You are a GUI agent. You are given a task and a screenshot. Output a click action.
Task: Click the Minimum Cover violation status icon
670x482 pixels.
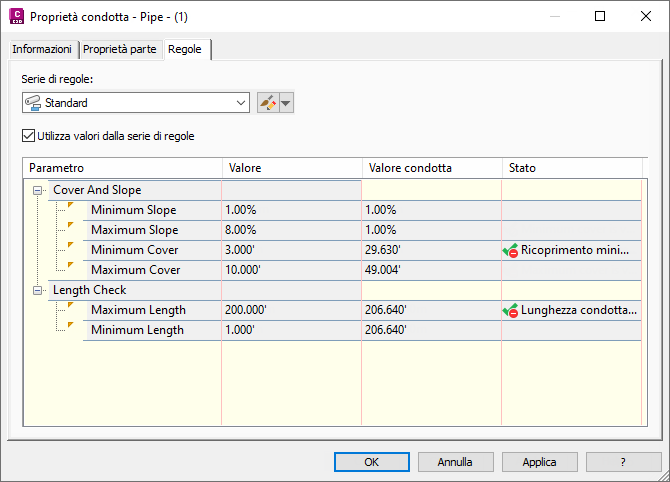click(x=510, y=251)
